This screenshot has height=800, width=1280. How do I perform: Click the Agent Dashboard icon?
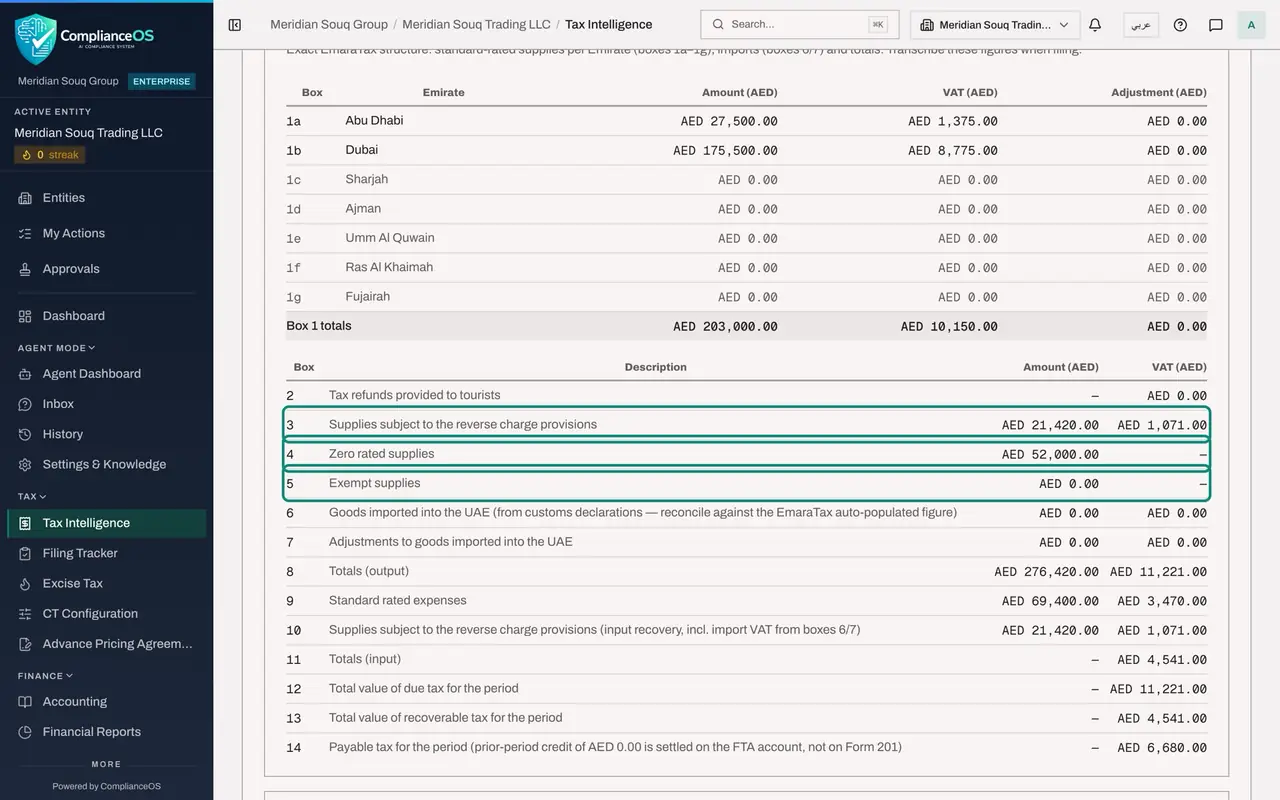(x=25, y=374)
